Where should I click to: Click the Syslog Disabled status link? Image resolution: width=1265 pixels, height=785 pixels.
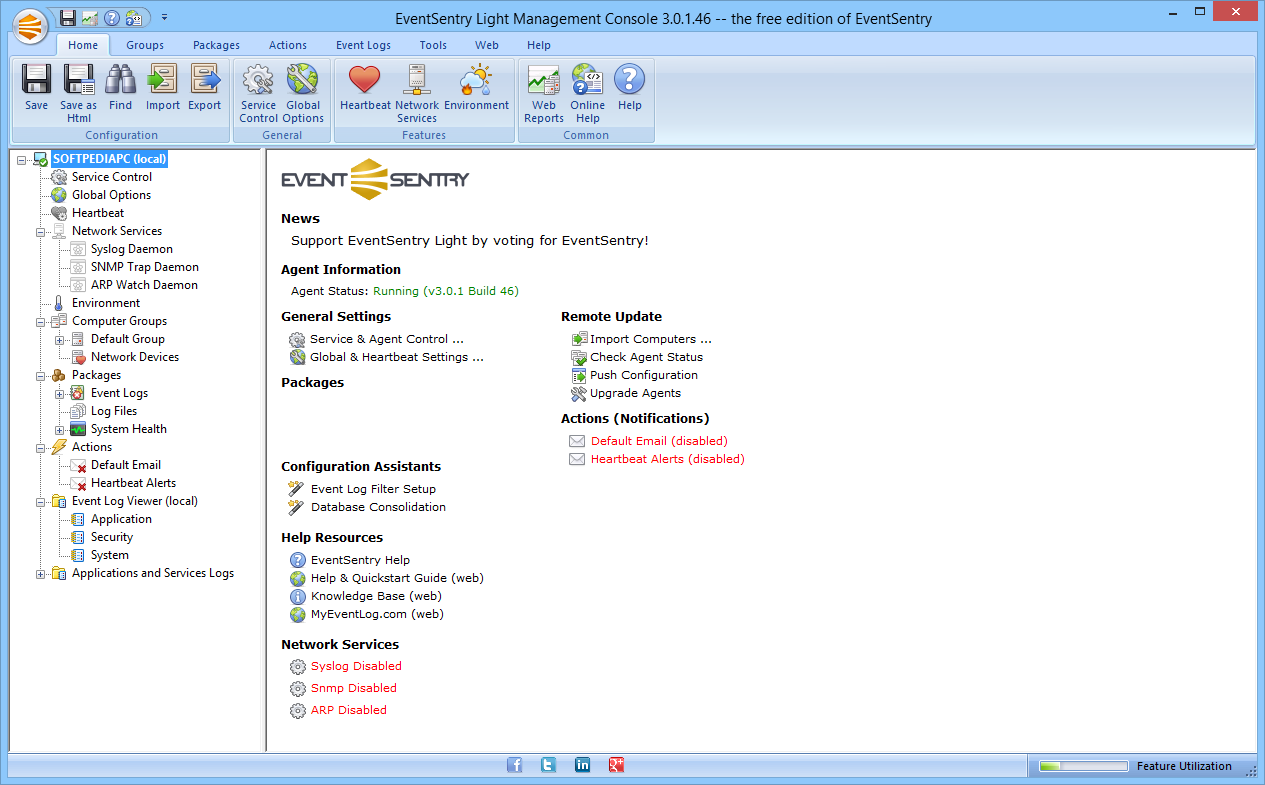pyautogui.click(x=356, y=666)
